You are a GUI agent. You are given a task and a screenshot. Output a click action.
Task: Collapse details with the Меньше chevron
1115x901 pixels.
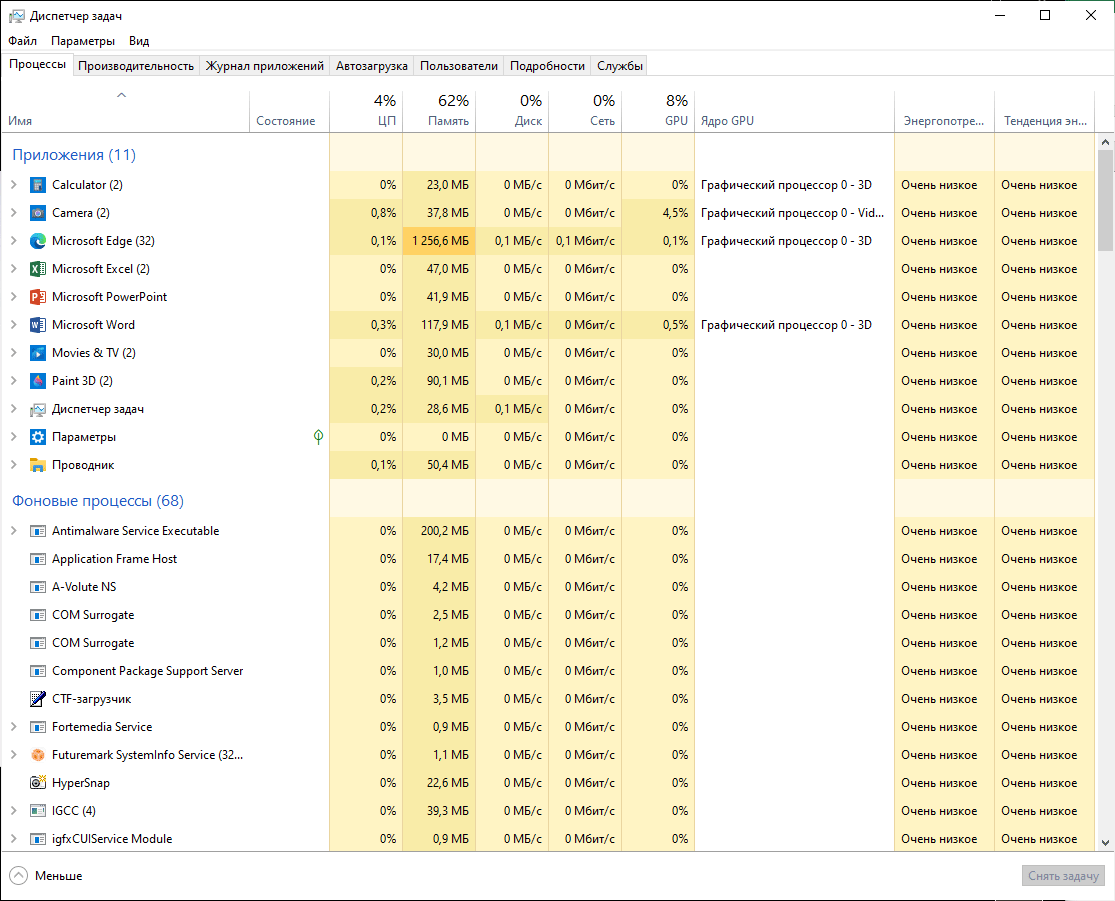pos(18,876)
